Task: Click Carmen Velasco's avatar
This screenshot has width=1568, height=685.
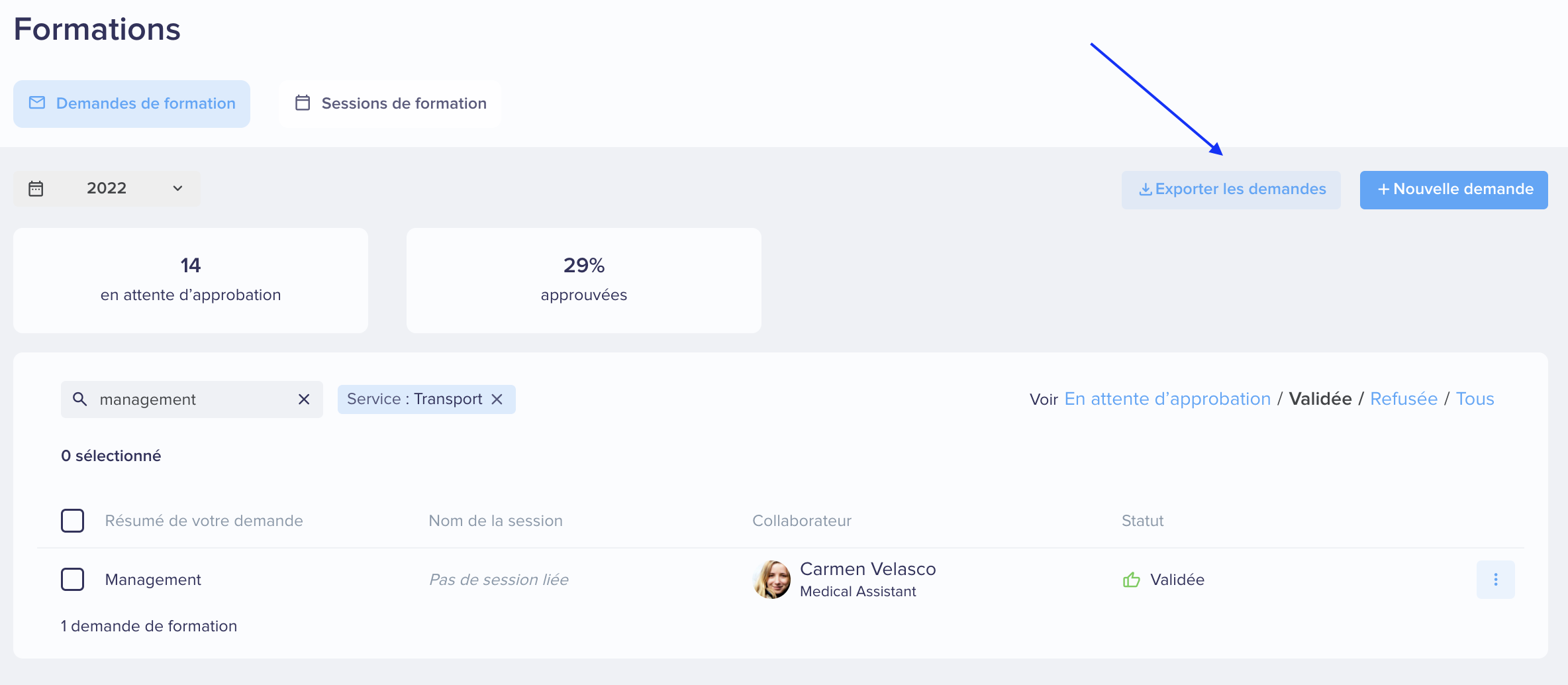Action: 772,580
